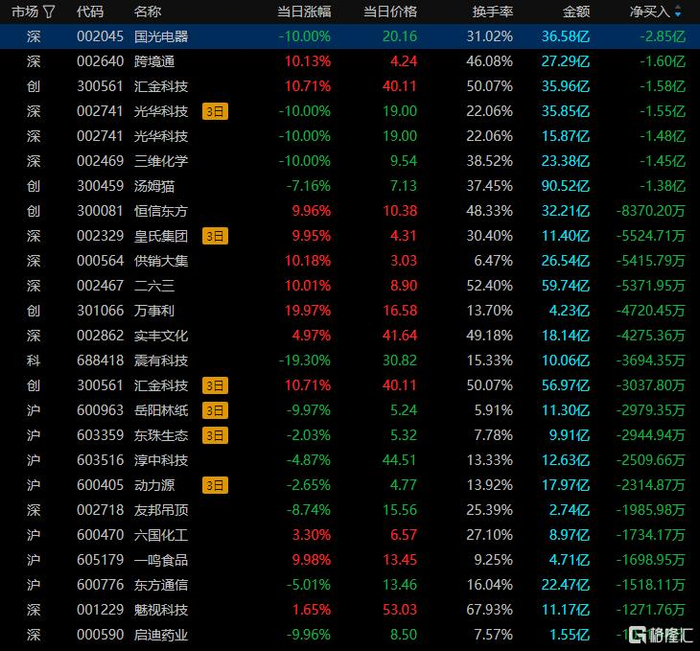The image size is (700, 651).
Task: Click the 90.52亿 amount cell
Action: (x=566, y=186)
